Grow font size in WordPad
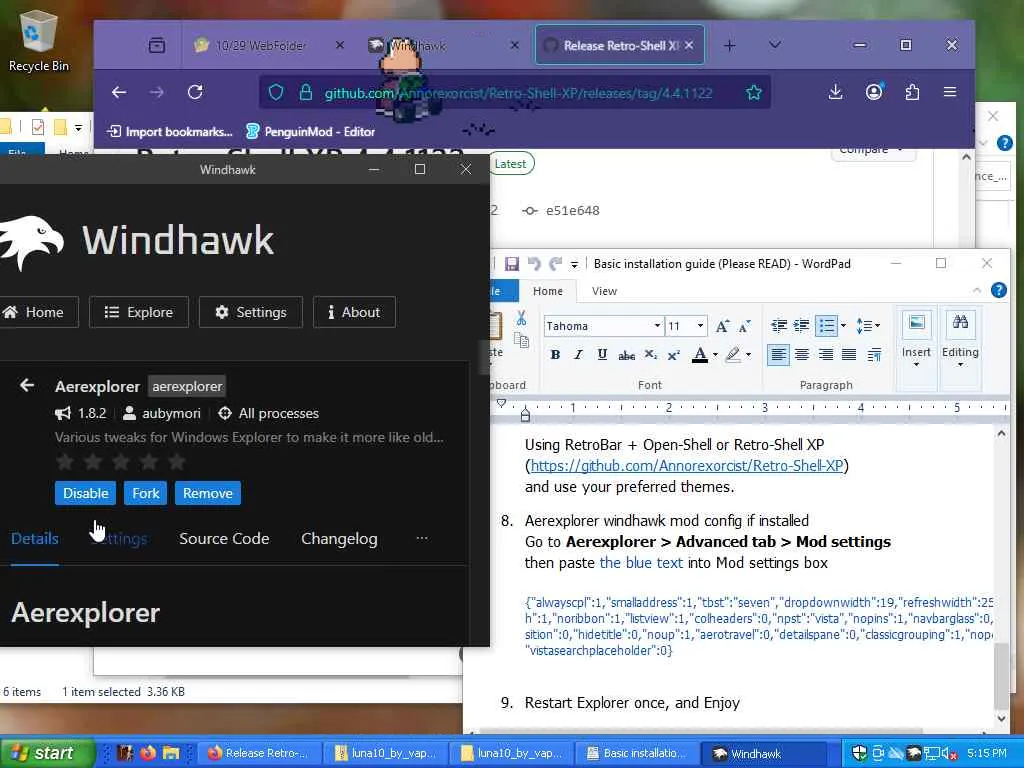The height and width of the screenshot is (768, 1024). tap(722, 326)
